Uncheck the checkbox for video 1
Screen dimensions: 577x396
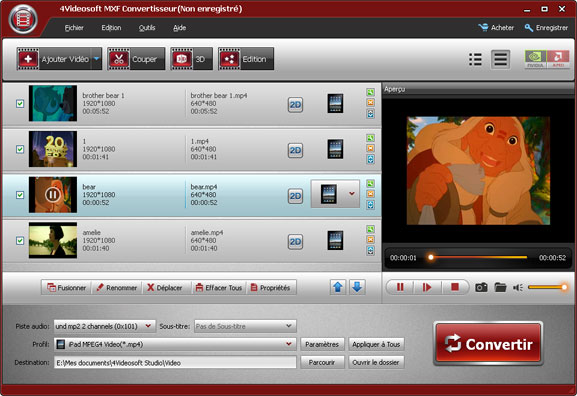click(x=20, y=149)
